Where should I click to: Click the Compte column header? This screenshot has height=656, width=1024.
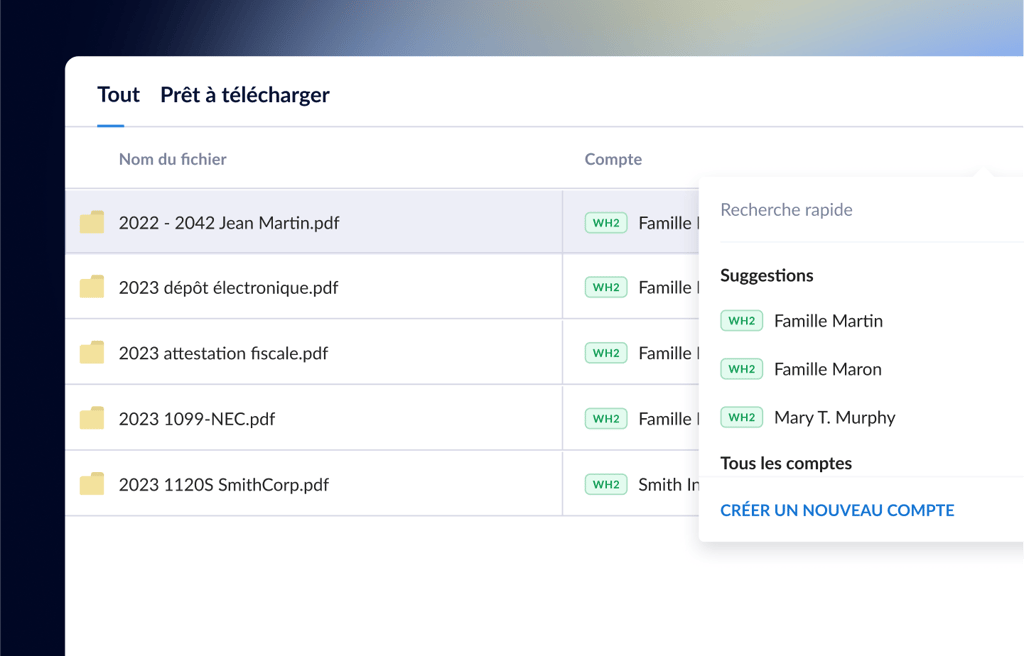[613, 159]
